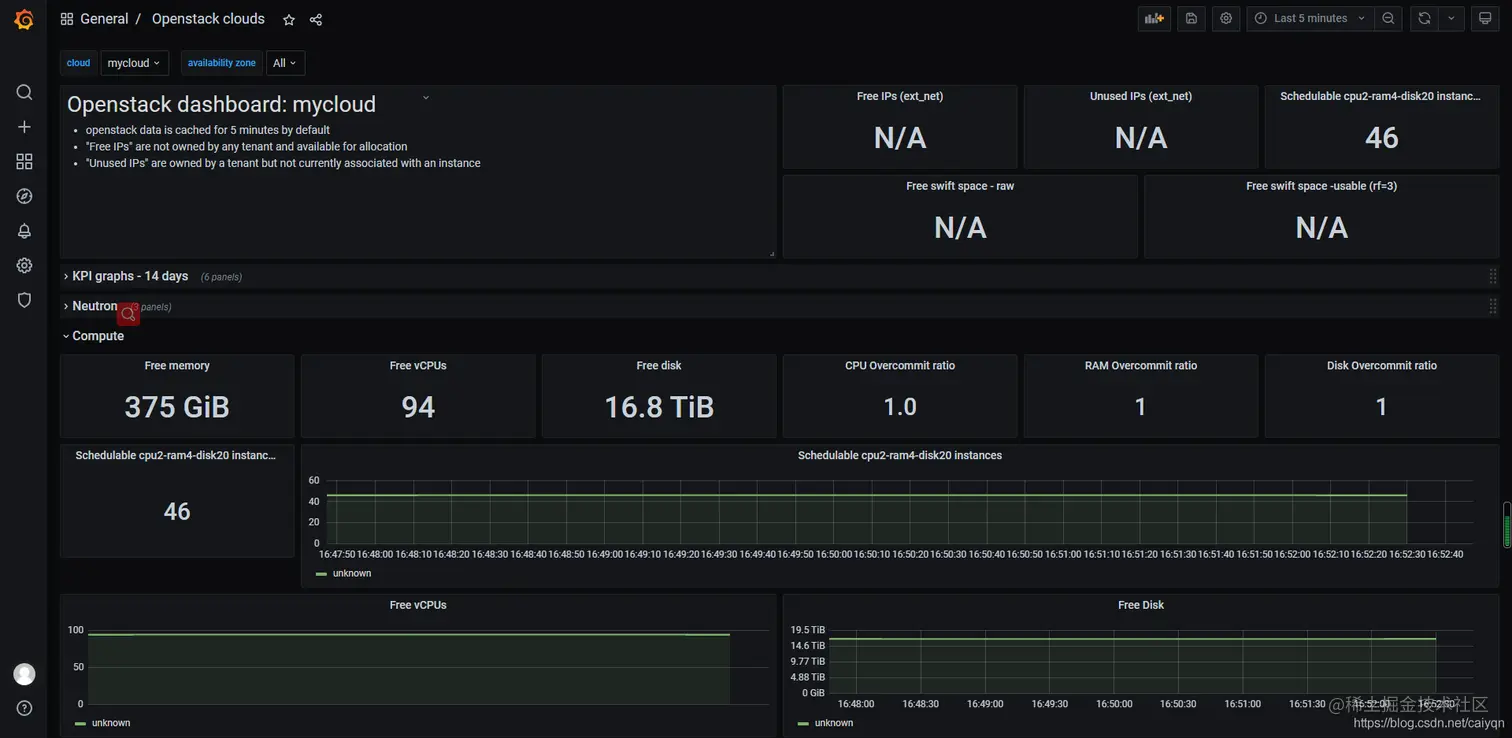Click the red search overlay icon near Neutron
This screenshot has width=1512, height=738.
(x=128, y=314)
